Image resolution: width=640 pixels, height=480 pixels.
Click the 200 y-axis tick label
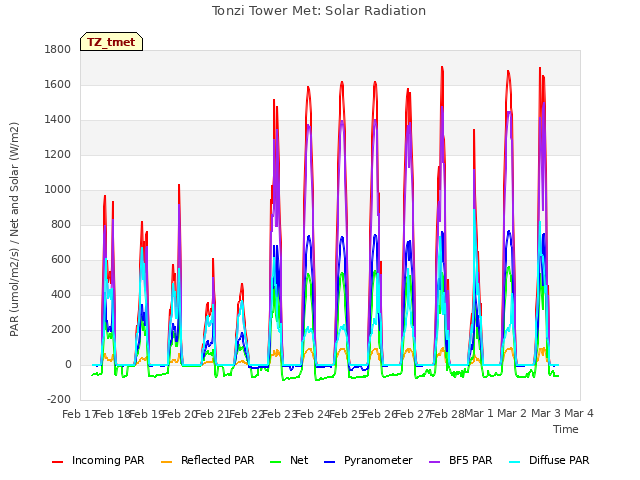coord(61,330)
